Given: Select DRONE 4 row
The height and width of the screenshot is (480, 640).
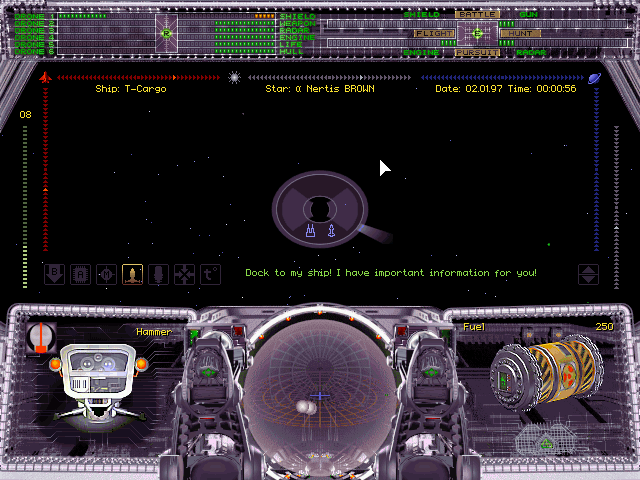Looking at the screenshot, I should tap(35, 38).
